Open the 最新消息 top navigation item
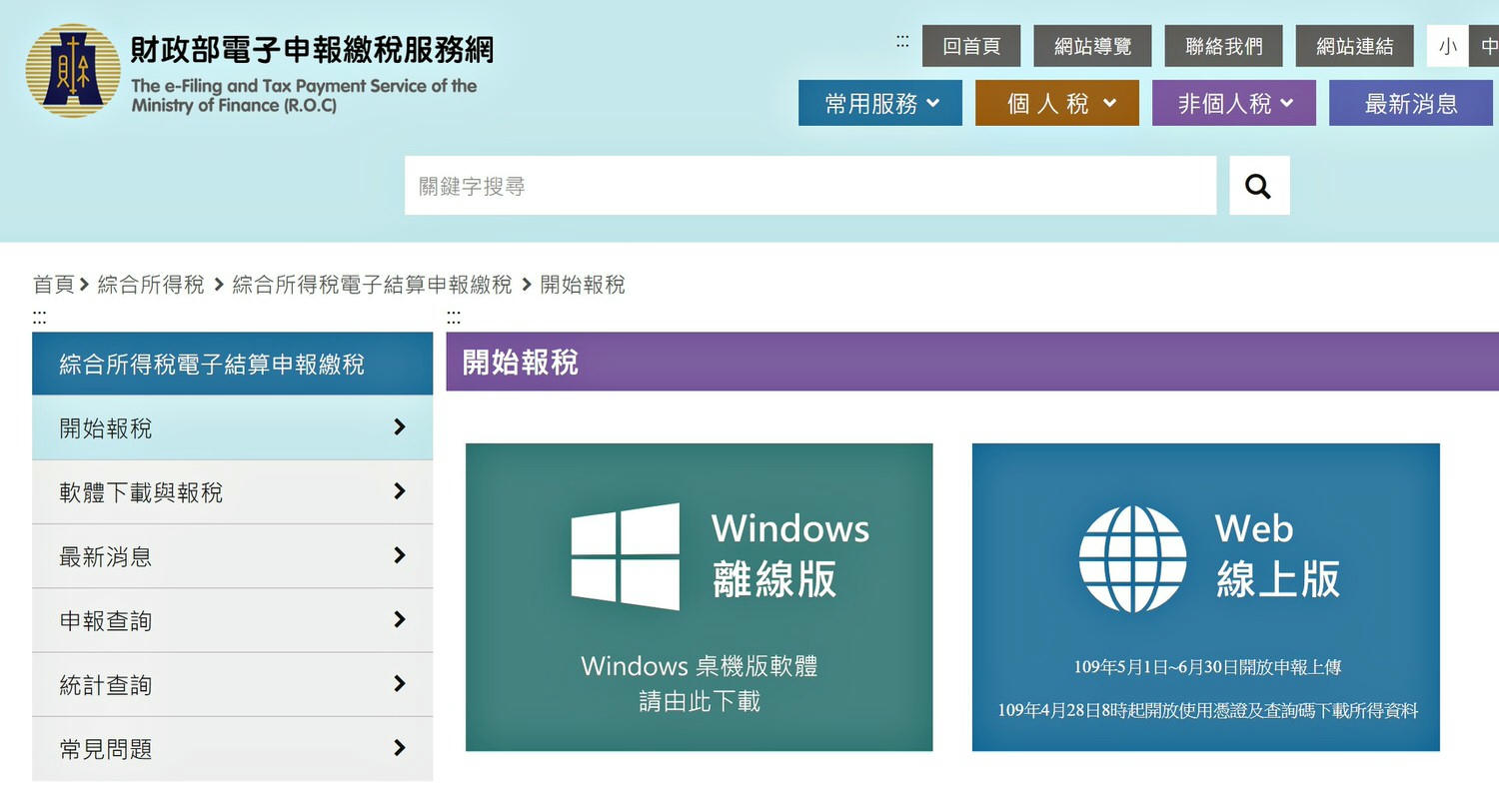 point(1411,103)
